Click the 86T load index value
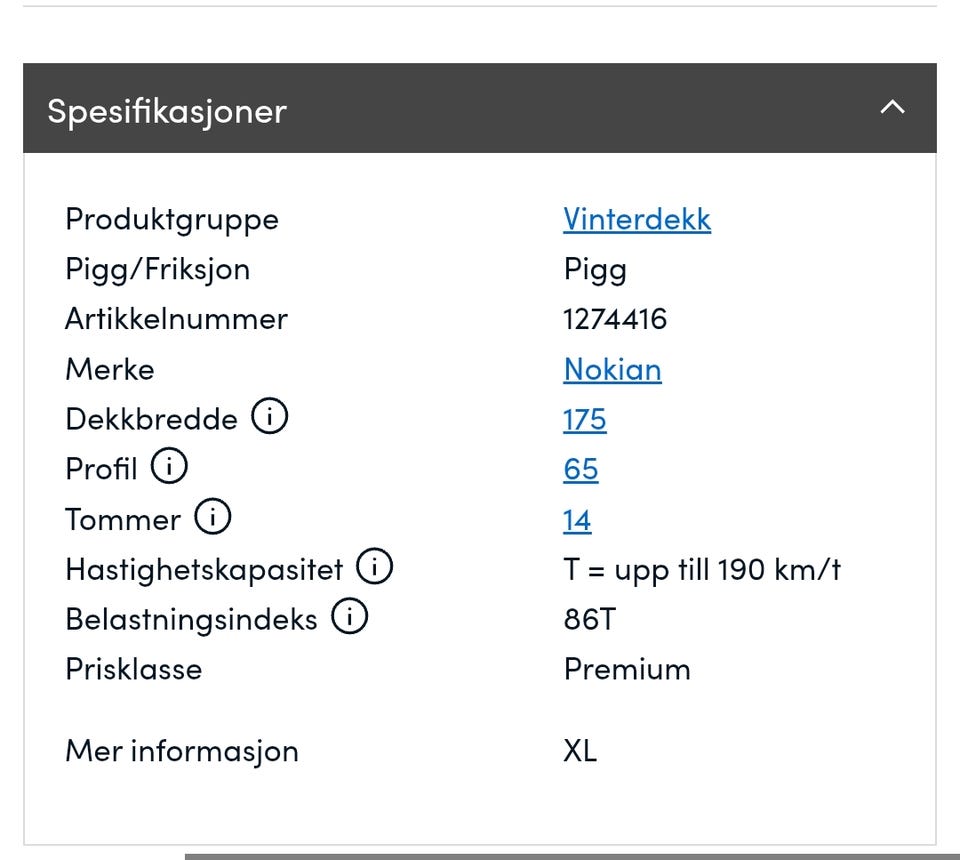This screenshot has width=960, height=860. 590,619
